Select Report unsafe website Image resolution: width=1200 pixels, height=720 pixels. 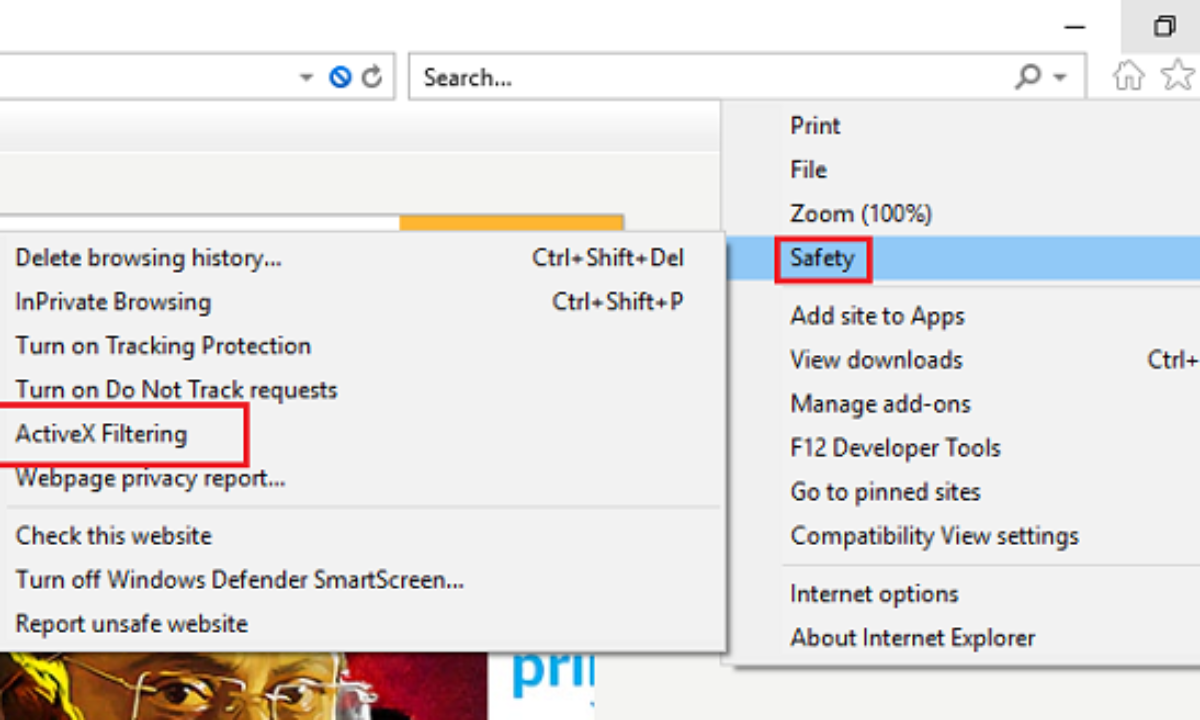131,624
